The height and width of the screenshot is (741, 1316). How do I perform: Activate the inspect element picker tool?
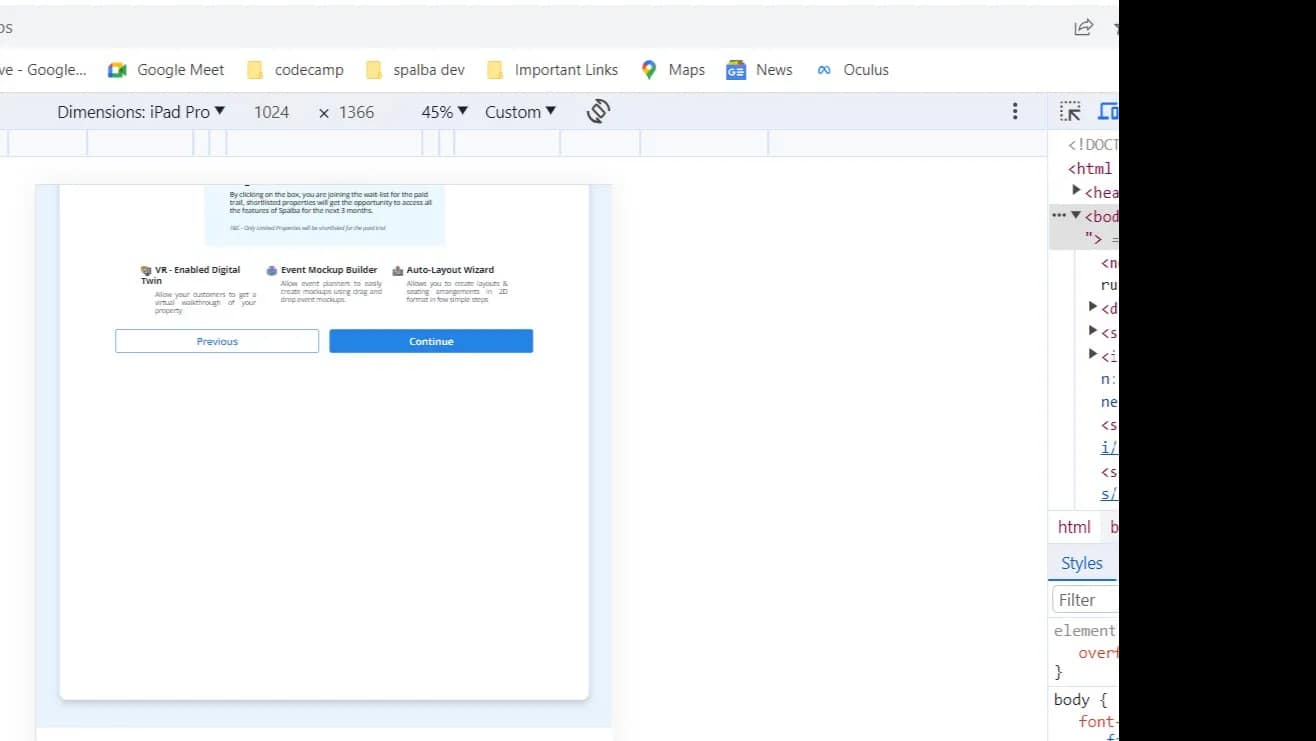click(x=1070, y=111)
